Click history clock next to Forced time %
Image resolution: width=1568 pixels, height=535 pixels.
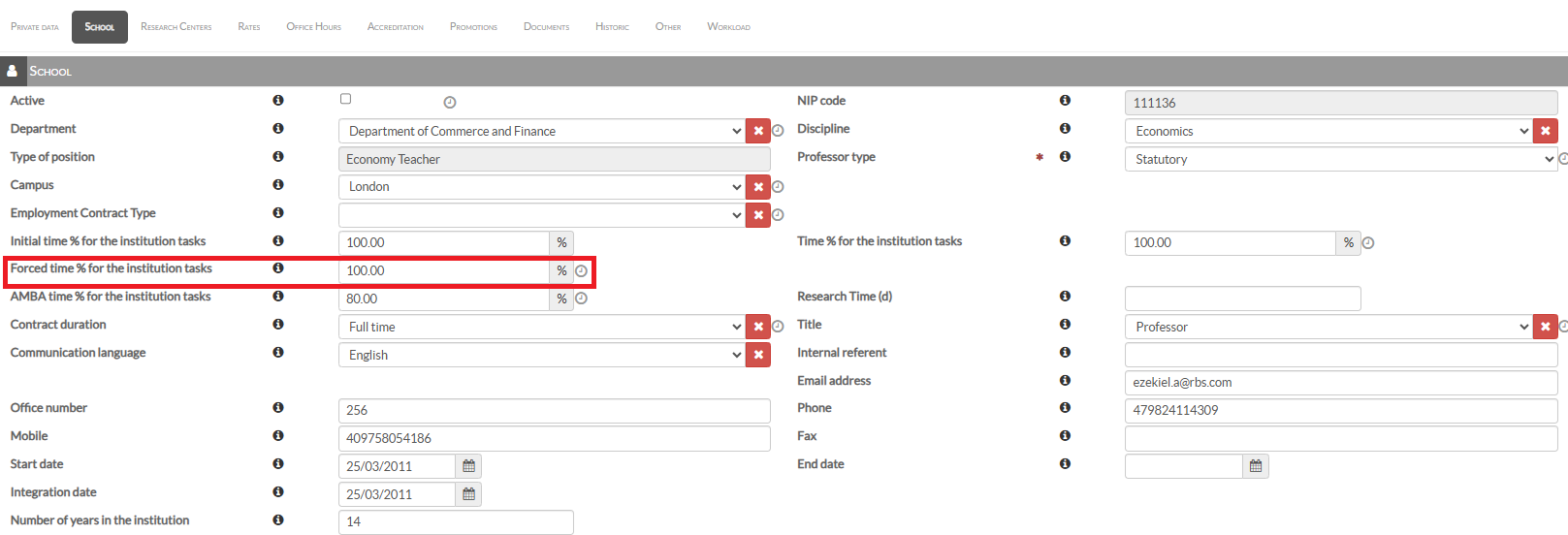pyautogui.click(x=581, y=271)
